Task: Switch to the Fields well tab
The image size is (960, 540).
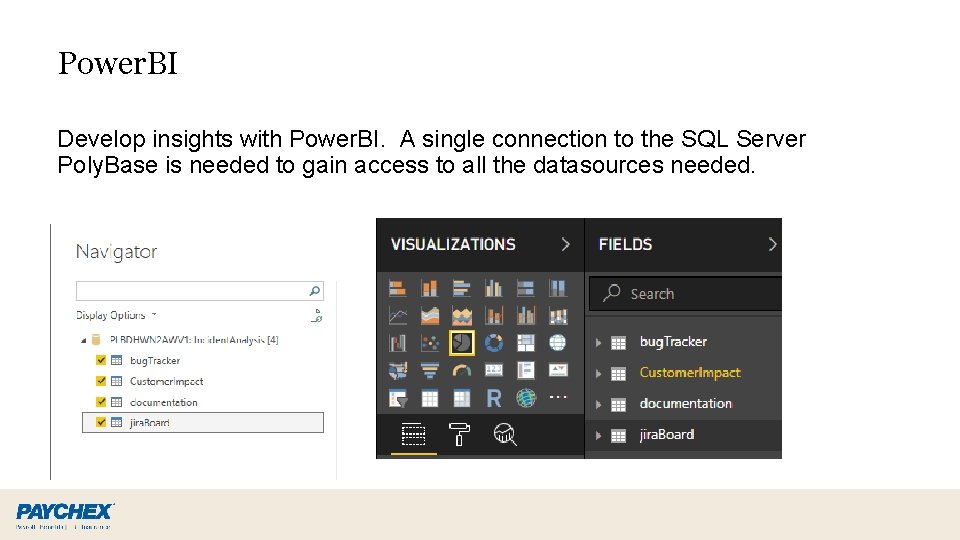Action: click(413, 434)
